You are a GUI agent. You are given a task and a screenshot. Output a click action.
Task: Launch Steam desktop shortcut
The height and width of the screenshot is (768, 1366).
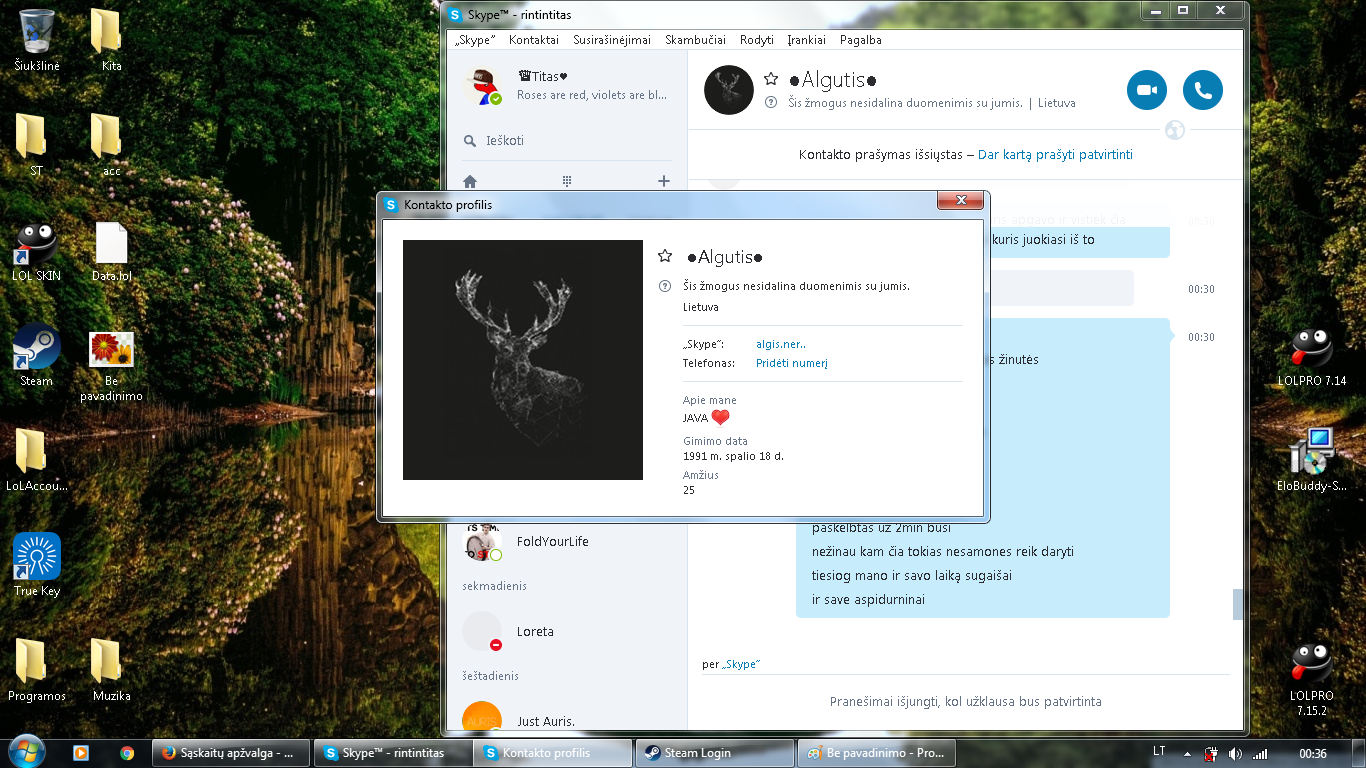point(36,356)
